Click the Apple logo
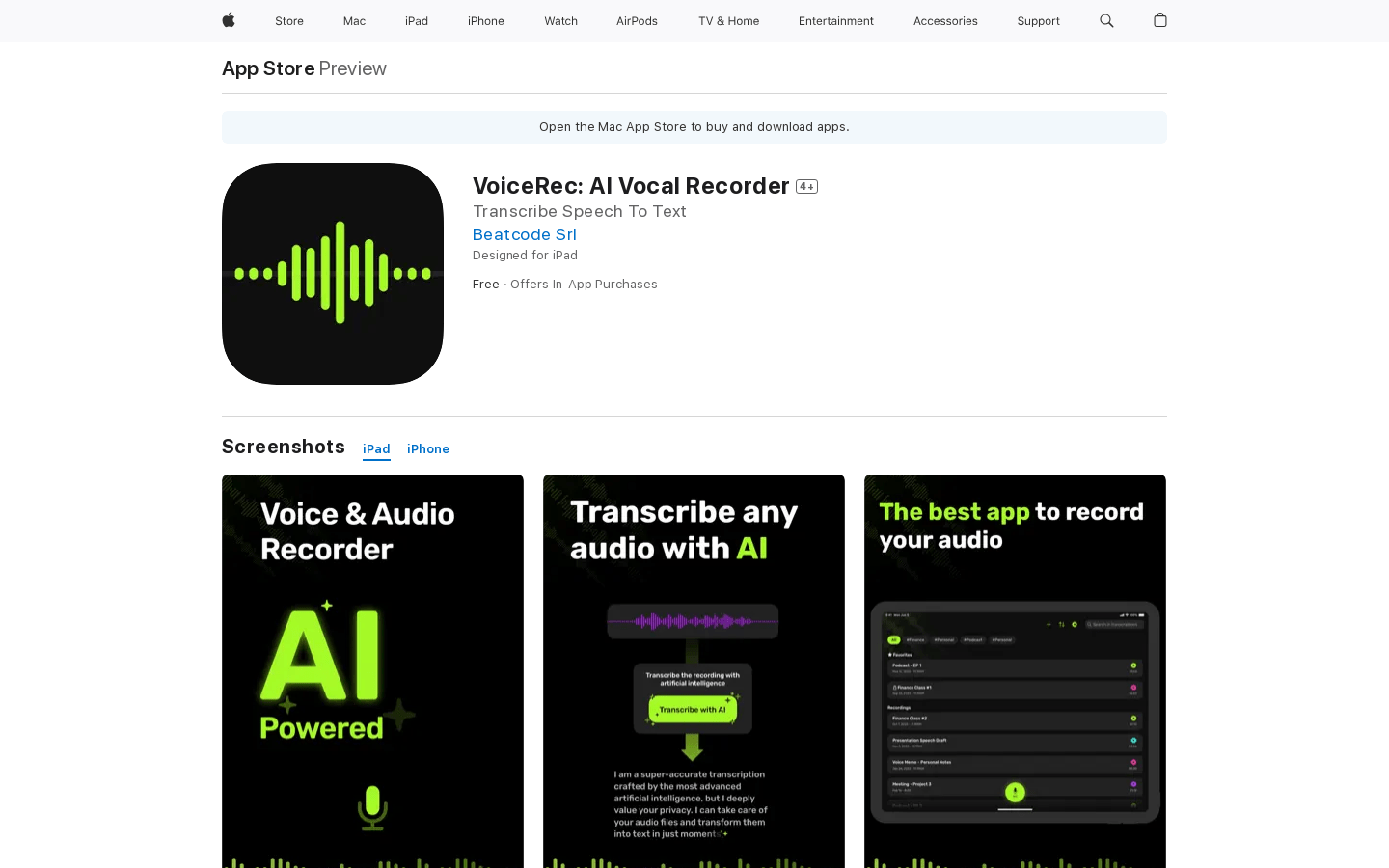The height and width of the screenshot is (868, 1389). pos(228,20)
